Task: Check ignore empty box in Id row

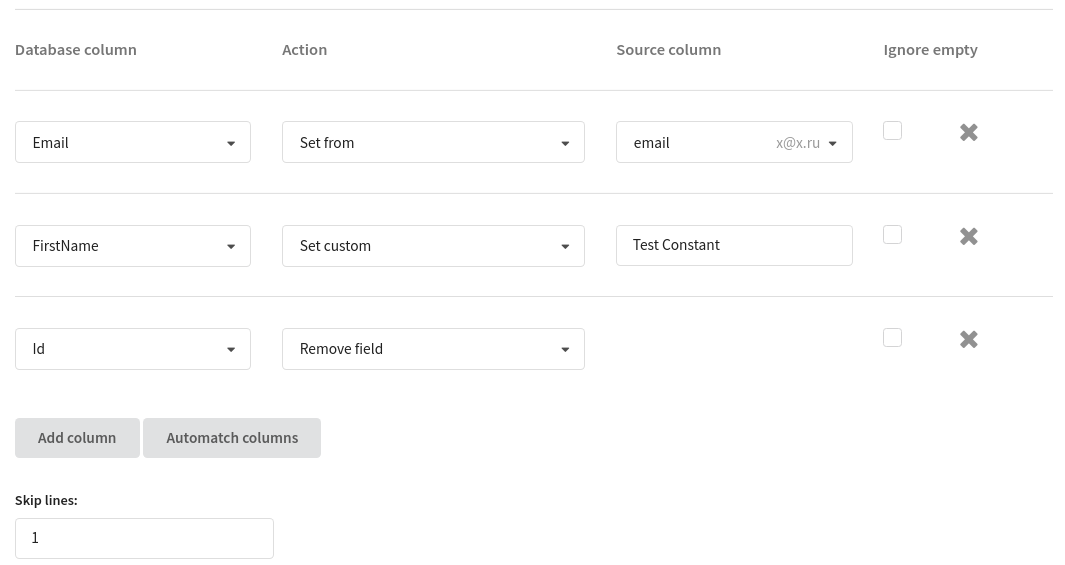Action: (x=892, y=338)
